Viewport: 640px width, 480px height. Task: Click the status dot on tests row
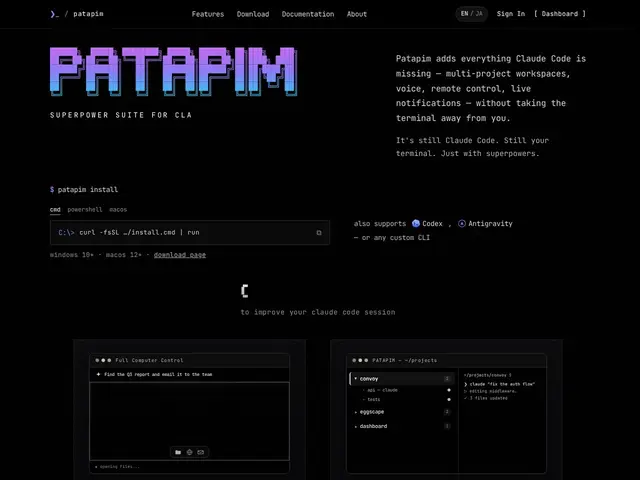pyautogui.click(x=449, y=400)
